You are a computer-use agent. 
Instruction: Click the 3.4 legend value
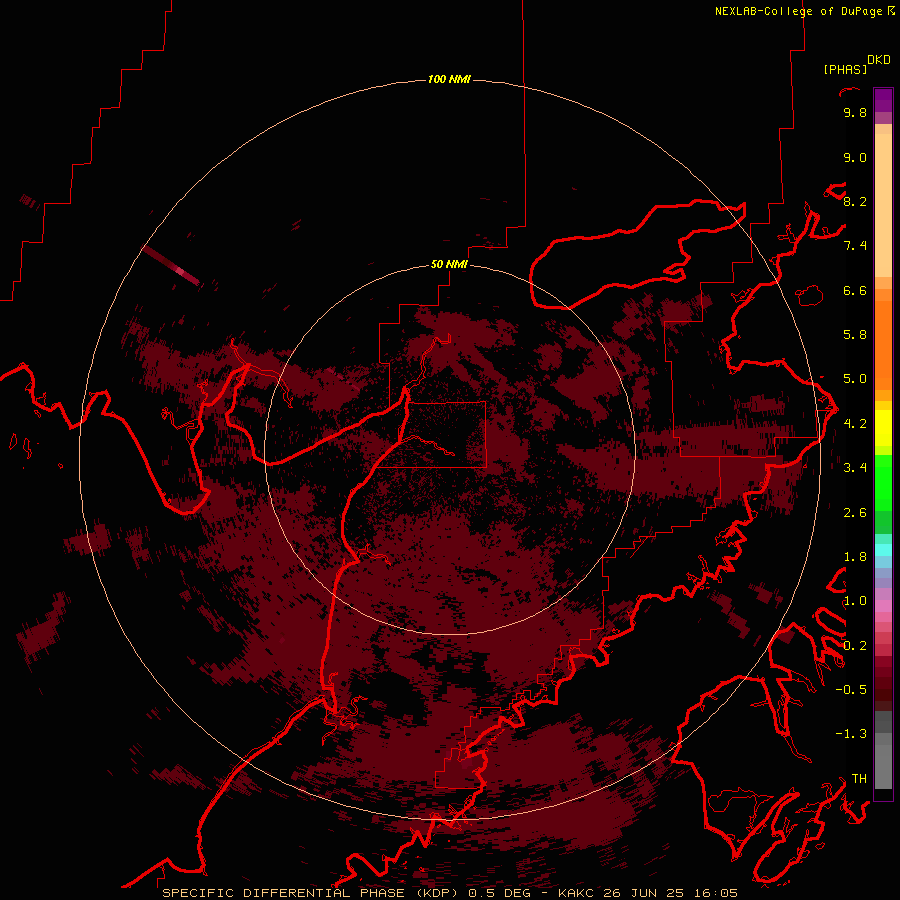click(855, 468)
